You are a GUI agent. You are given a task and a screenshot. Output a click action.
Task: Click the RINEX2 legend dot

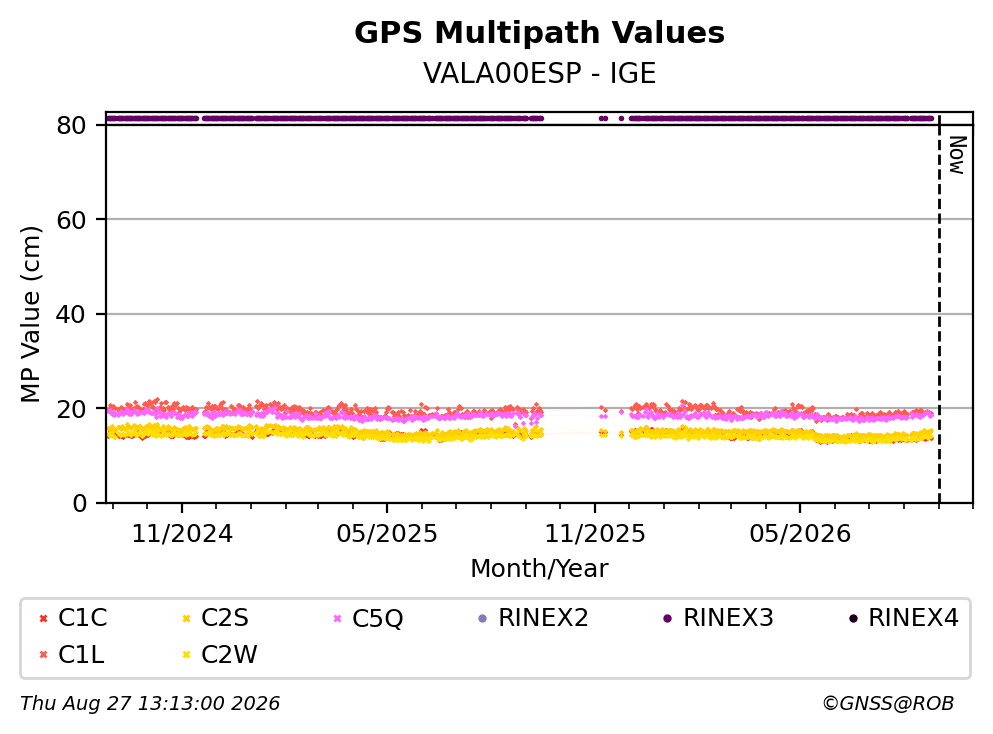click(x=483, y=618)
